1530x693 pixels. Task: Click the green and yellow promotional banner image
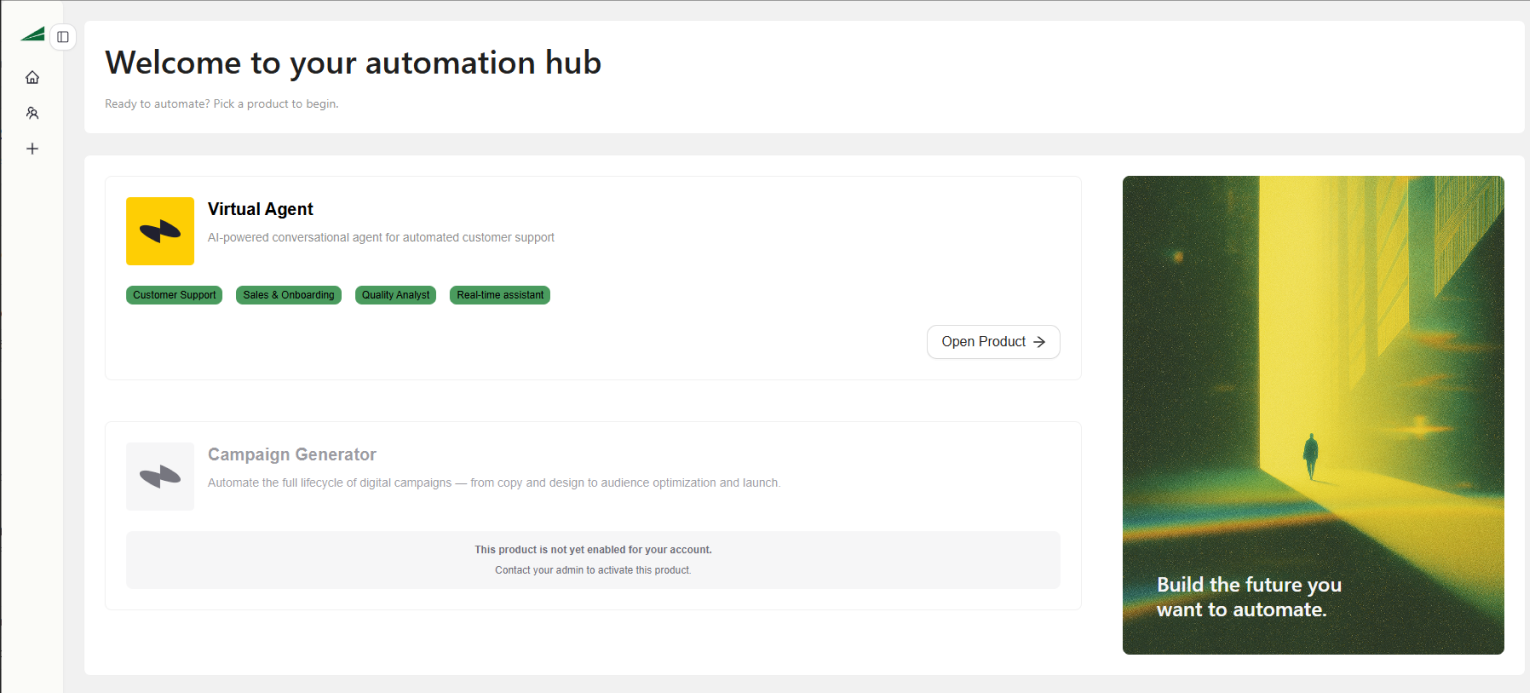[x=1313, y=415]
